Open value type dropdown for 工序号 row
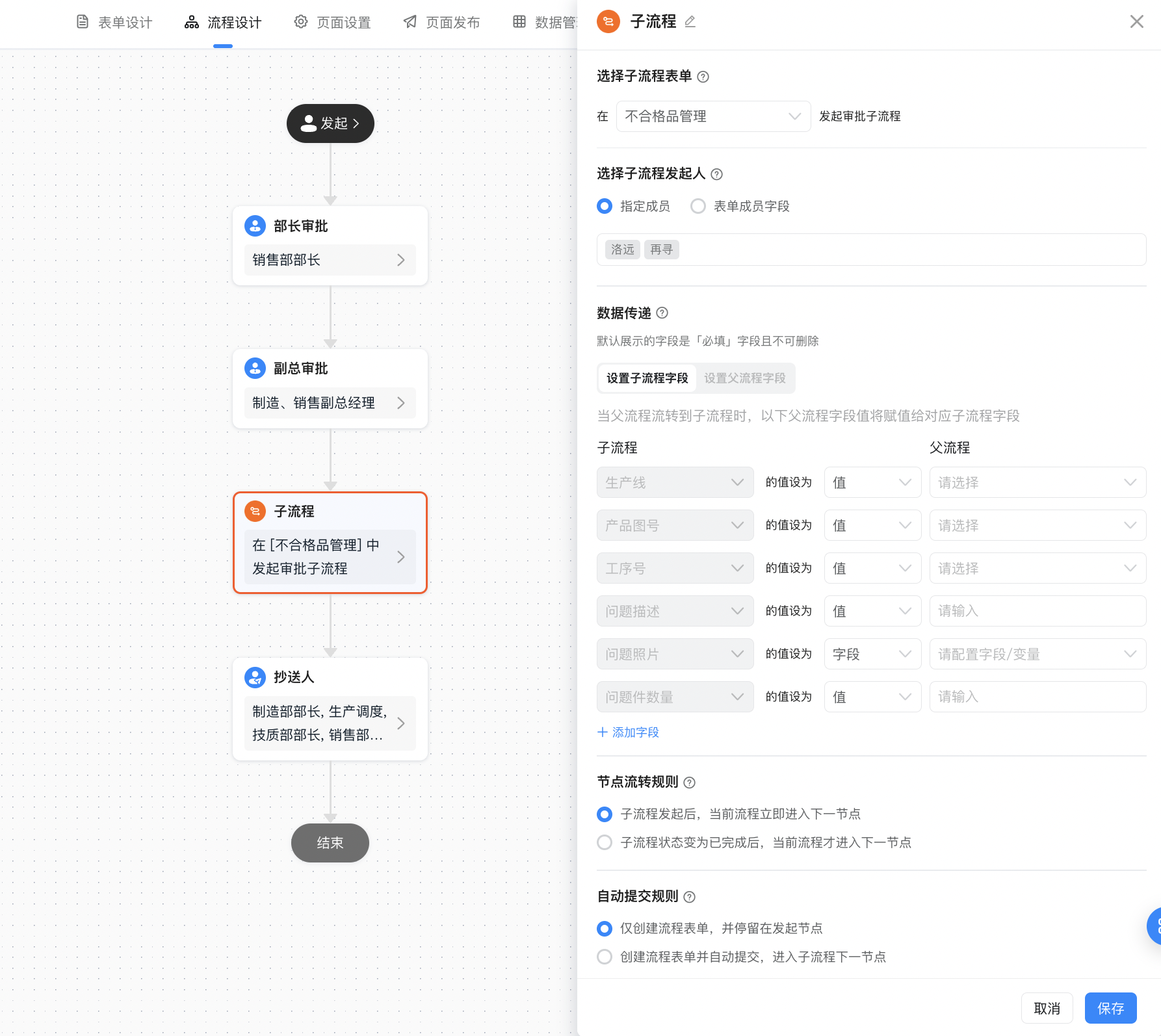Viewport: 1161px width, 1036px height. click(872, 568)
